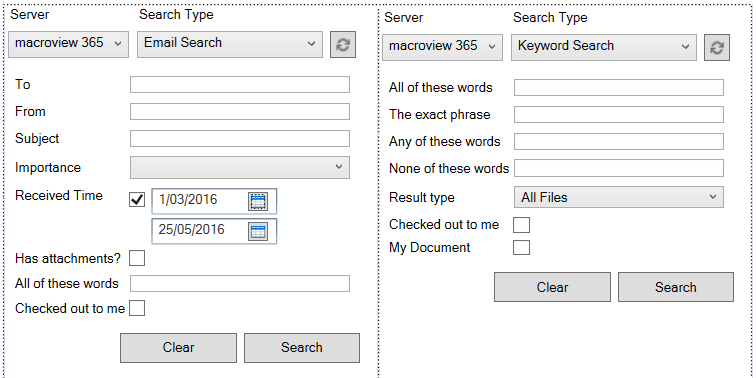This screenshot has height=378, width=756.
Task: Clear the Keyword Search form
Action: tap(553, 287)
